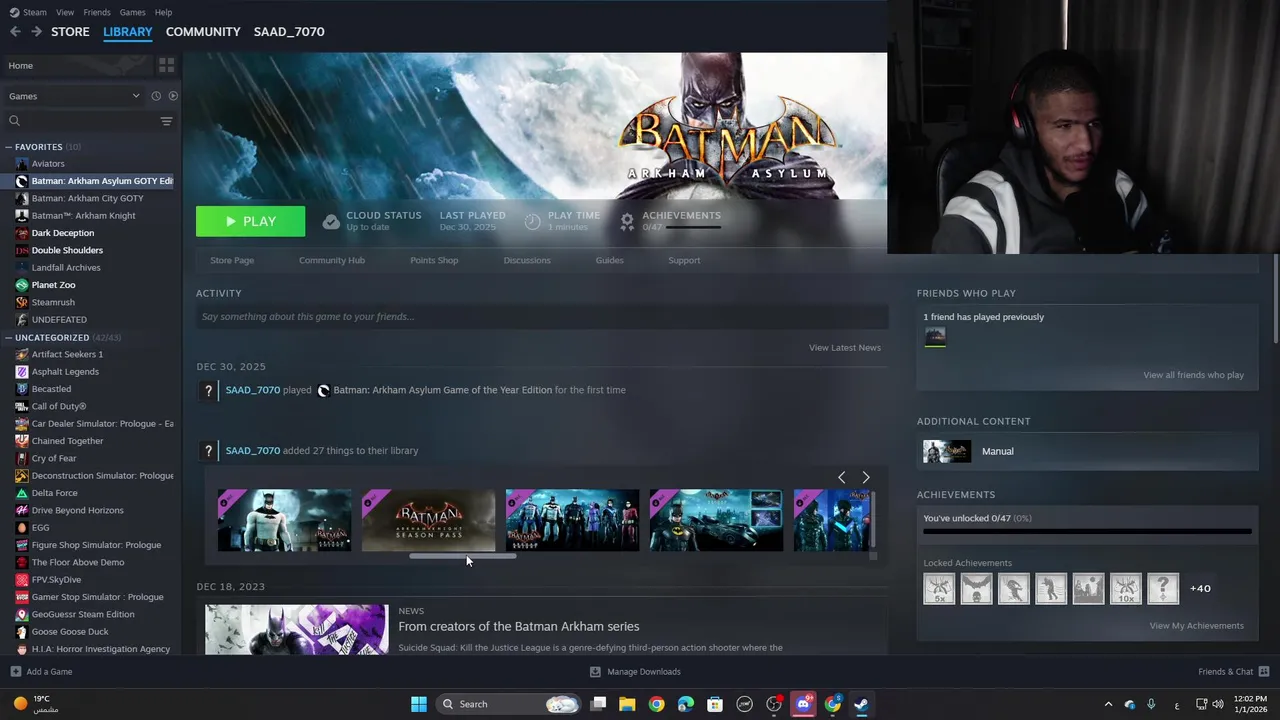Open the Help menu
This screenshot has width=1280, height=720.
(163, 12)
